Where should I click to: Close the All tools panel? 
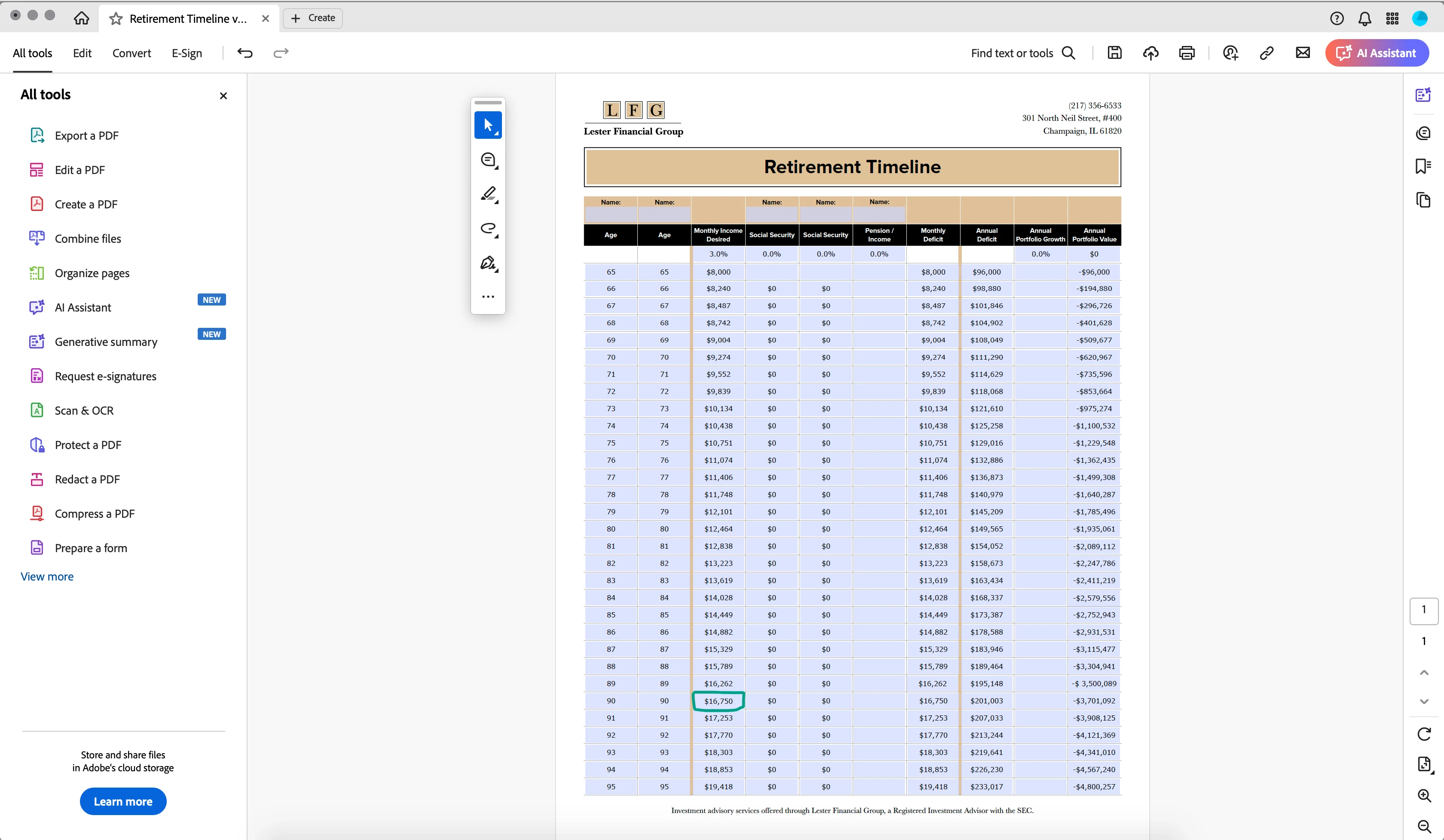click(x=223, y=96)
